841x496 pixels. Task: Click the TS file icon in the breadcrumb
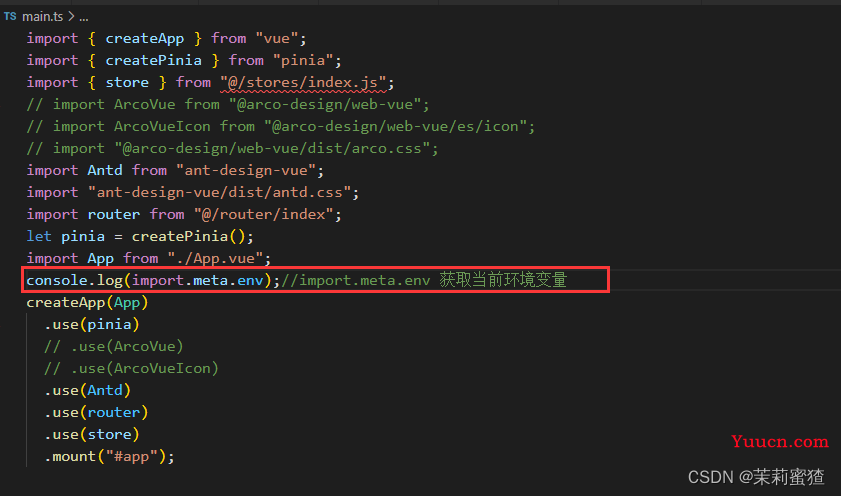click(x=10, y=17)
